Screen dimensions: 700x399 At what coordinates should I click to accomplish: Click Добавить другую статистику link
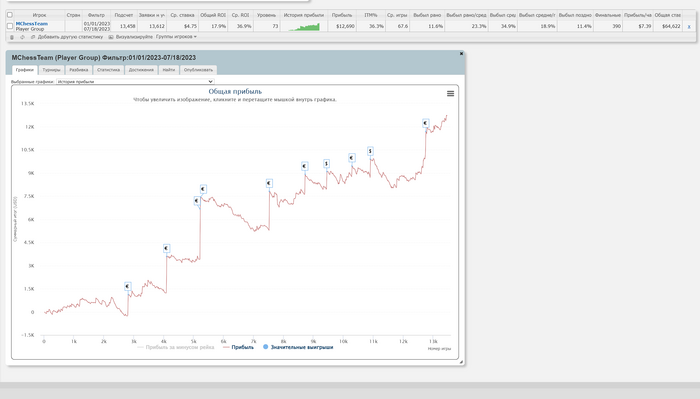click(70, 37)
